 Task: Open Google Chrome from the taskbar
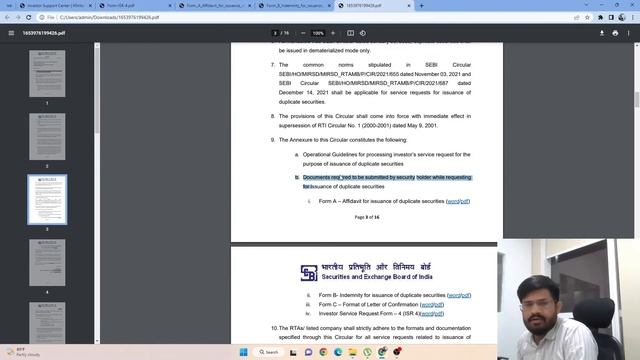[323, 352]
